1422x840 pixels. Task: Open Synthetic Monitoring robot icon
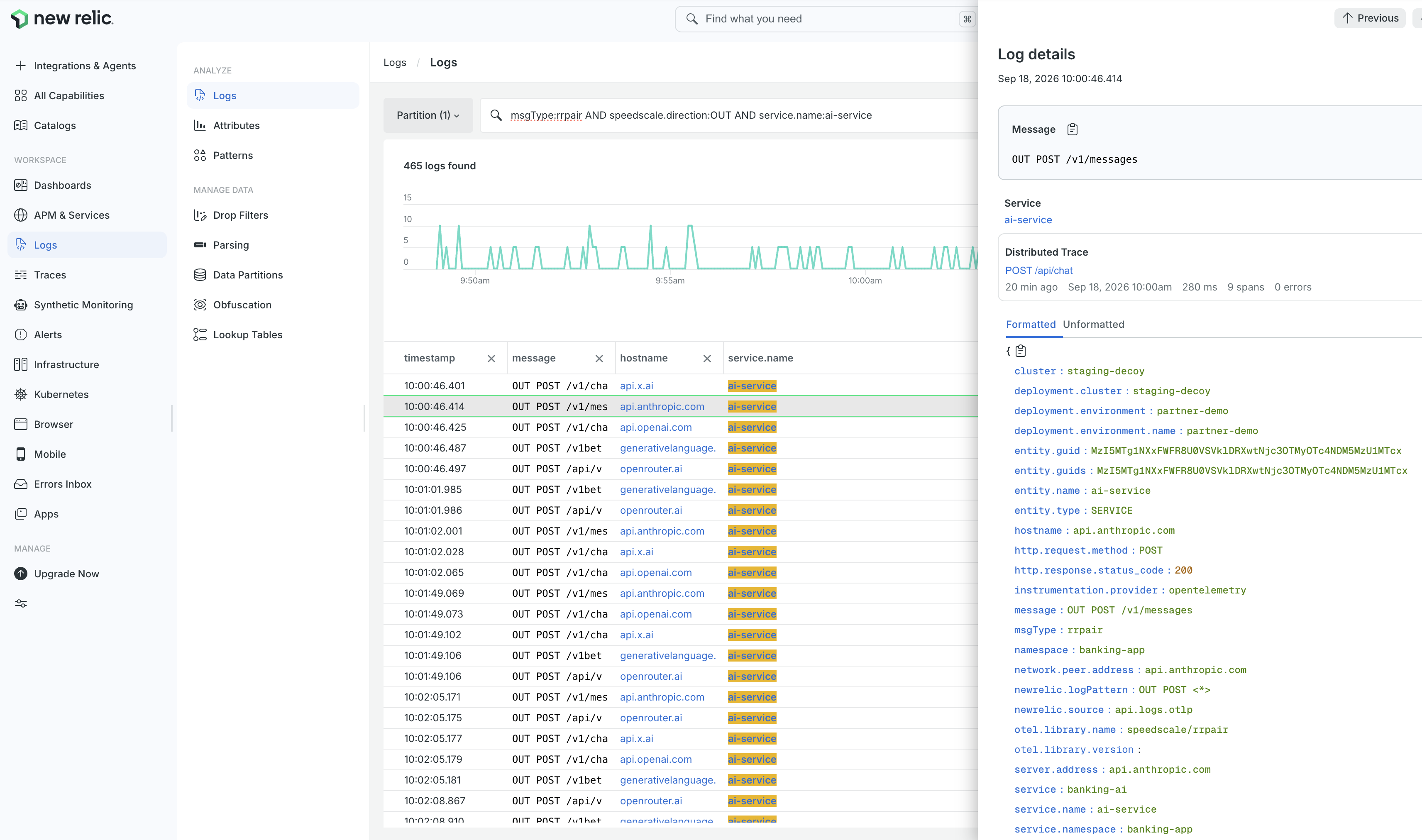[x=21, y=305]
